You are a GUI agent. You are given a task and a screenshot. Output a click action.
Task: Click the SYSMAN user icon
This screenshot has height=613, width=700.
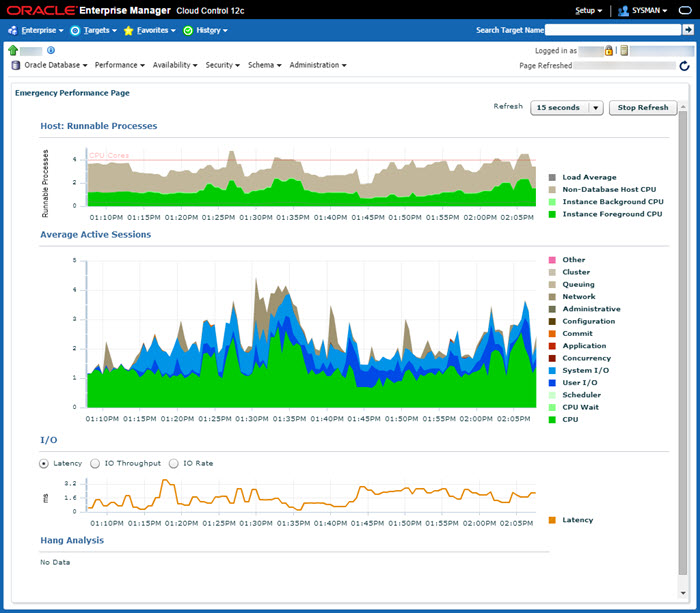pos(623,10)
